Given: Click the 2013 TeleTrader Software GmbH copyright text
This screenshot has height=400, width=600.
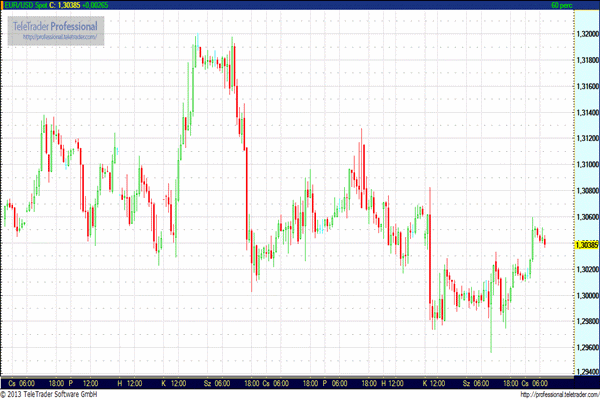Looking at the screenshot, I should tap(50, 394).
